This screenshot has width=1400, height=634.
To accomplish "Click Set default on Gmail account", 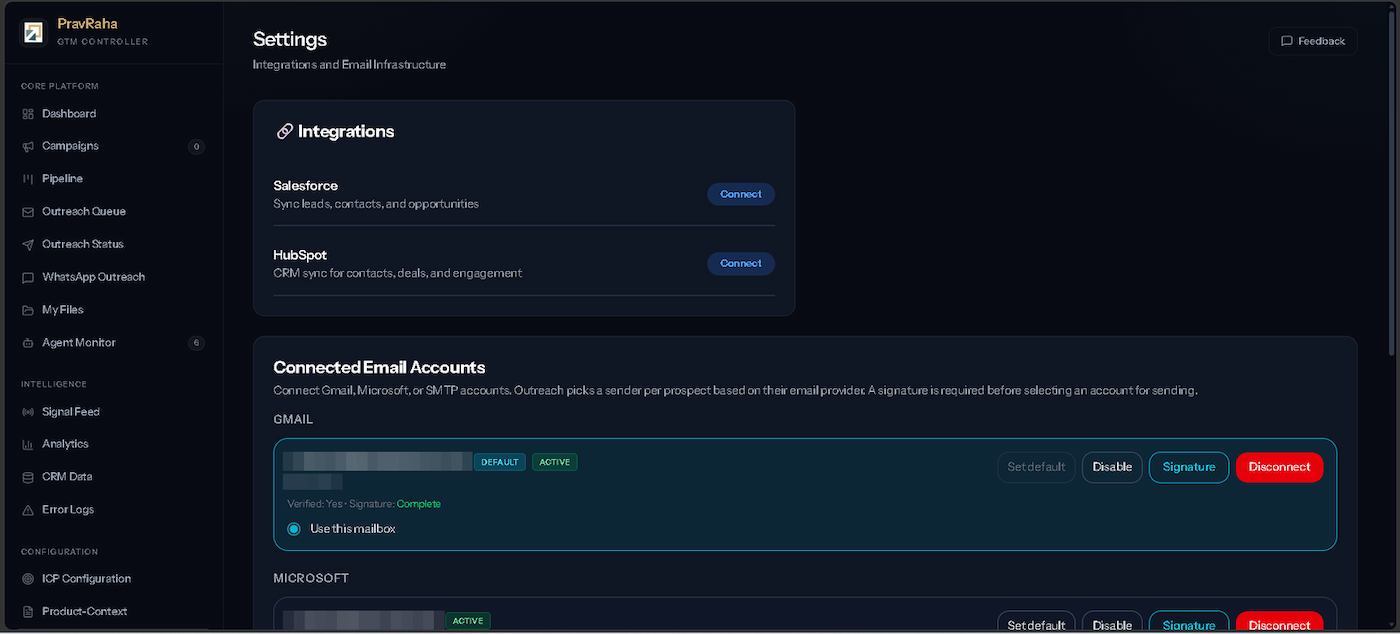I will (x=1036, y=467).
